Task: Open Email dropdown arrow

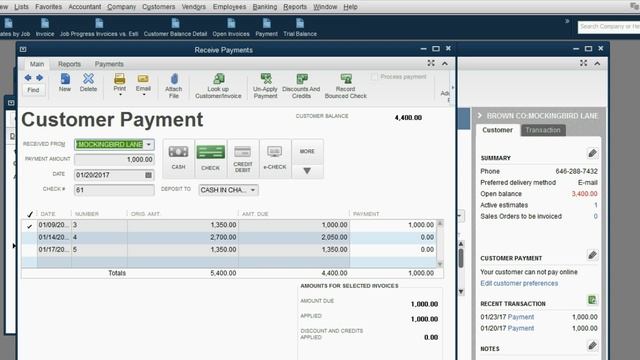Action: click(144, 95)
